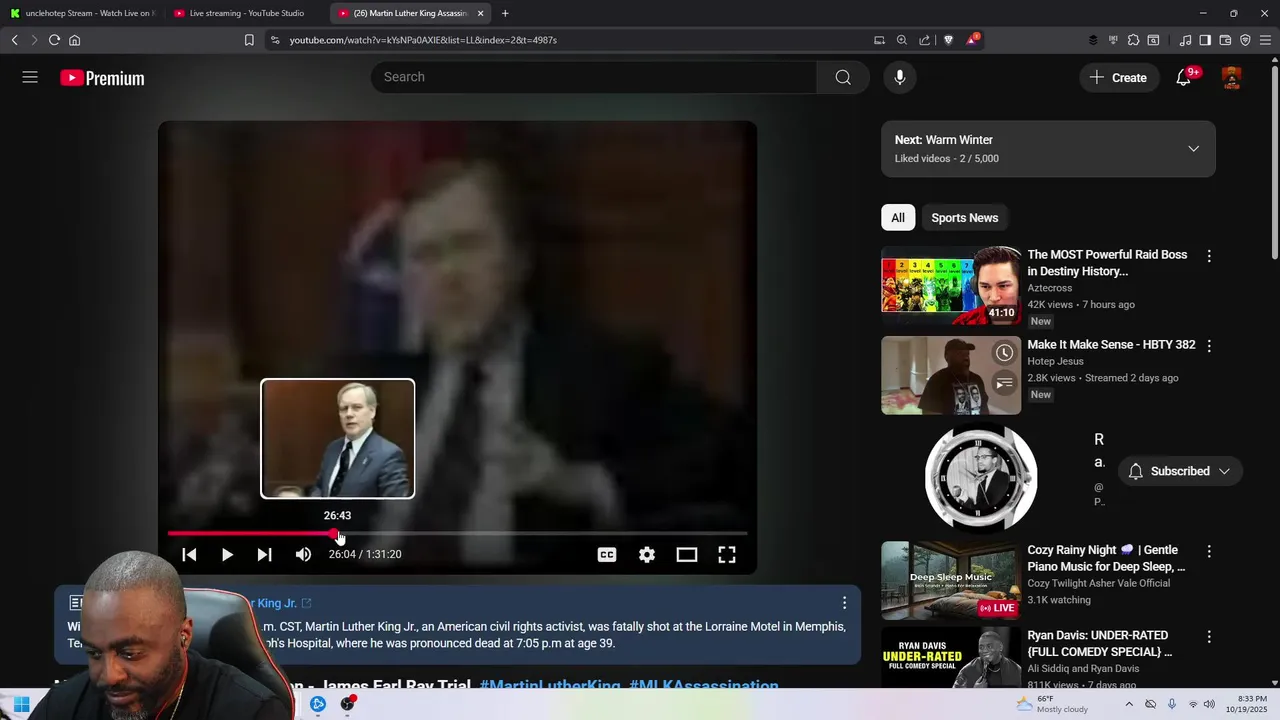This screenshot has height=720, width=1280.
Task: Open options for Make It Make Sense
Action: pyautogui.click(x=1209, y=346)
